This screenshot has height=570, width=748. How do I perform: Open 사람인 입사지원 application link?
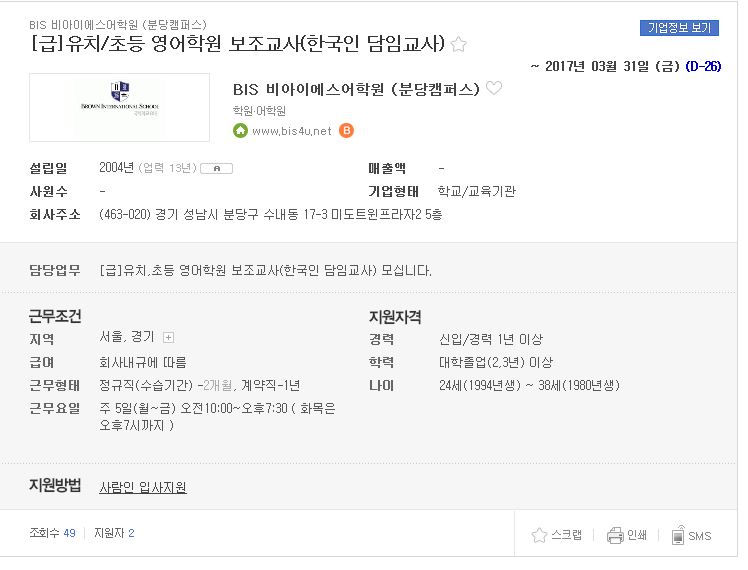point(143,487)
